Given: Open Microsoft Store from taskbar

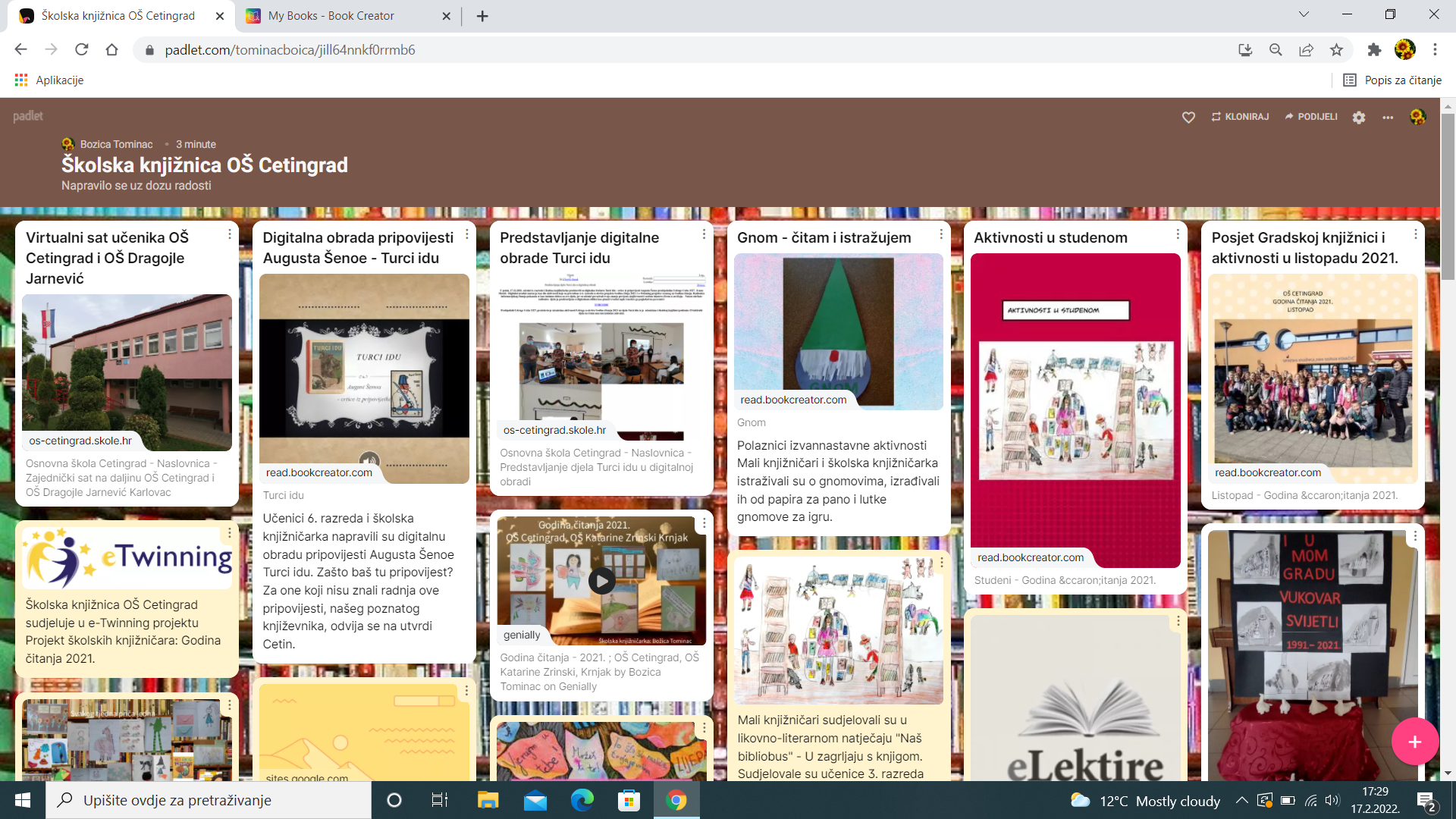Looking at the screenshot, I should (629, 800).
